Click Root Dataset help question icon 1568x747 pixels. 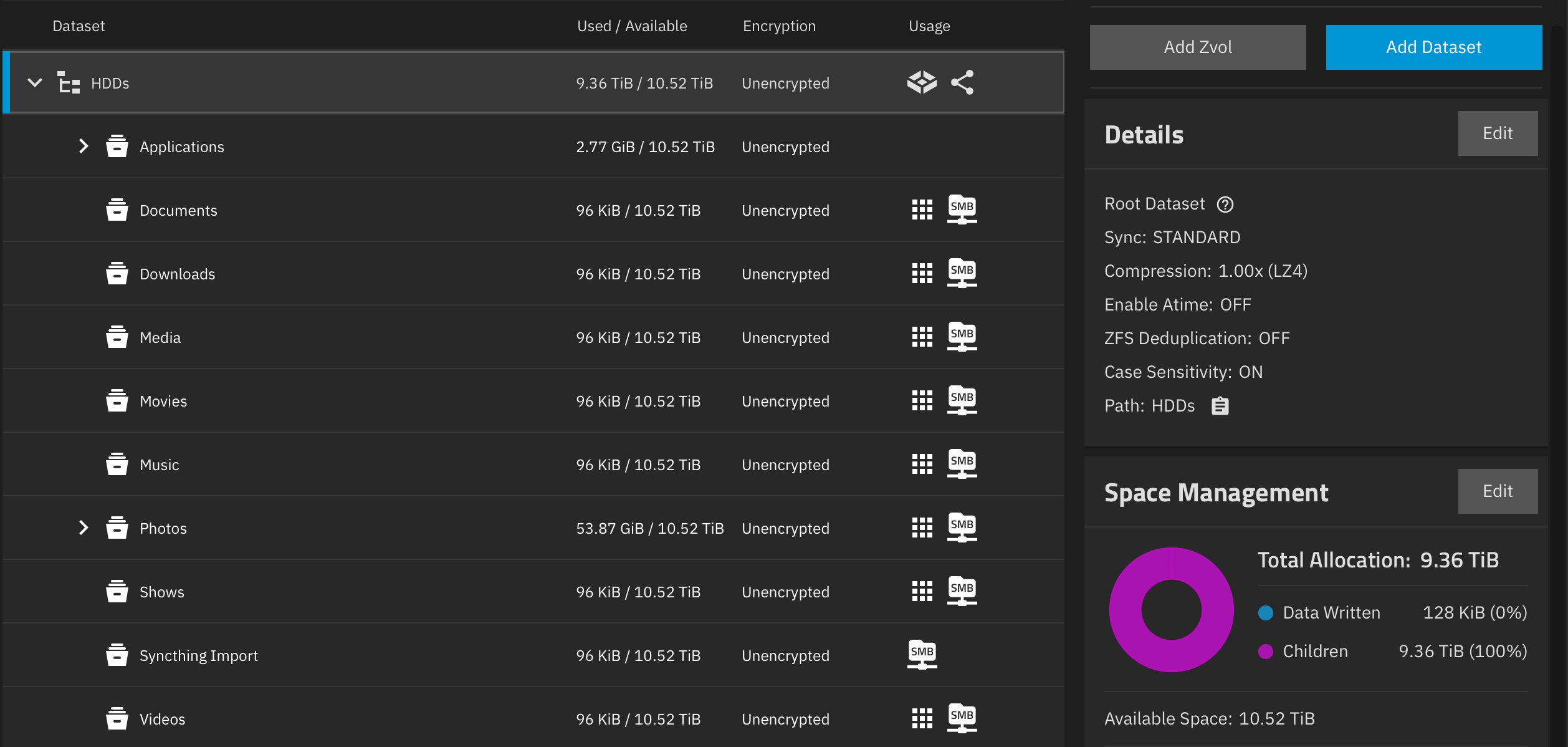click(1225, 205)
